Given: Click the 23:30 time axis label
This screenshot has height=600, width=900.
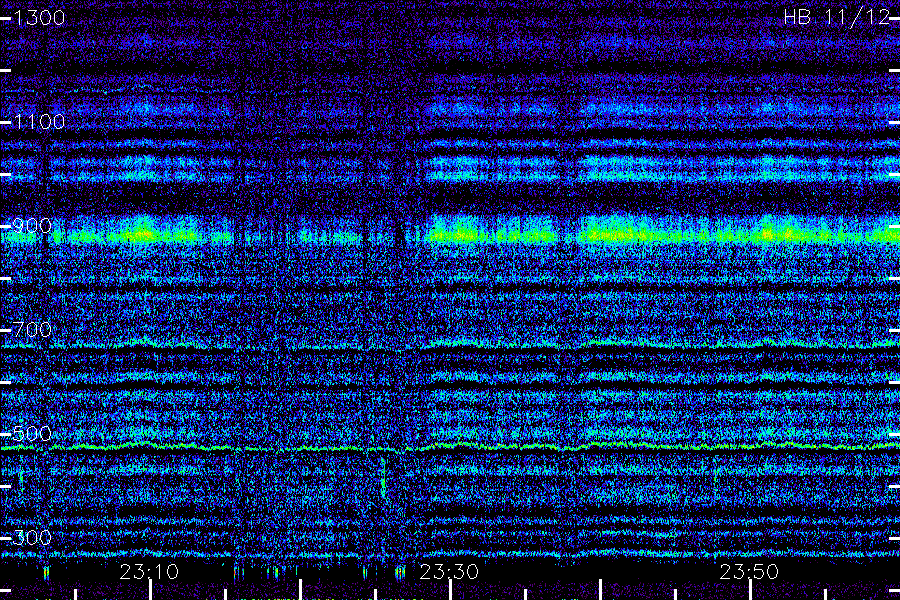Looking at the screenshot, I should (449, 572).
